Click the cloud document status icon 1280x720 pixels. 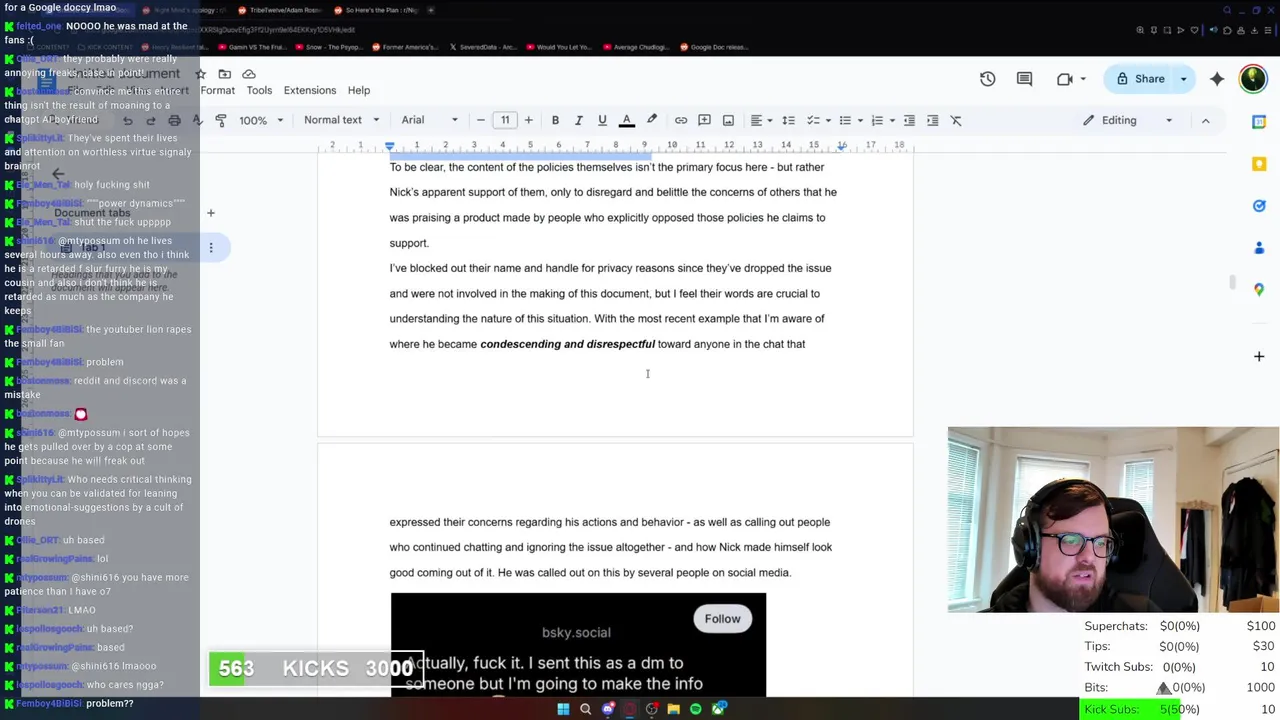coord(249,74)
